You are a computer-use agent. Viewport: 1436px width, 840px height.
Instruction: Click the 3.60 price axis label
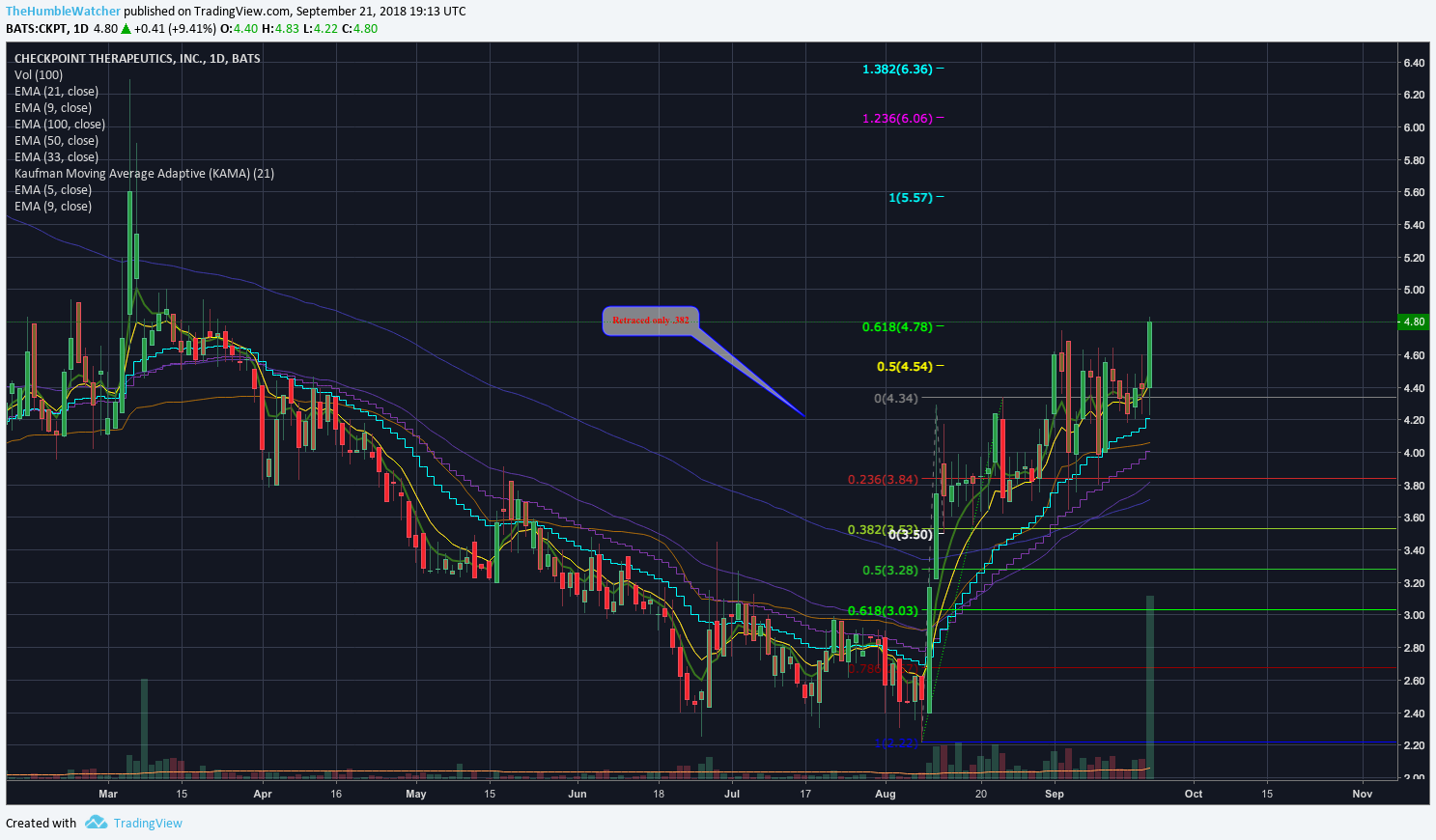1414,518
